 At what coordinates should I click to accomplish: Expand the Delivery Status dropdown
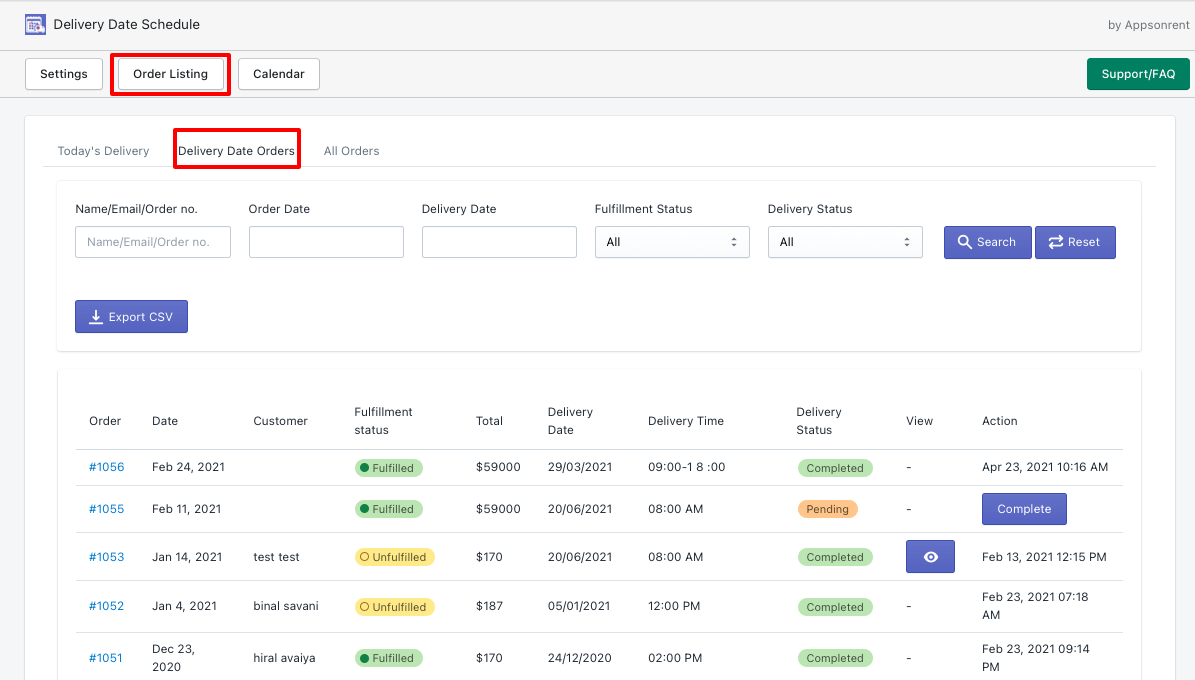[845, 242]
